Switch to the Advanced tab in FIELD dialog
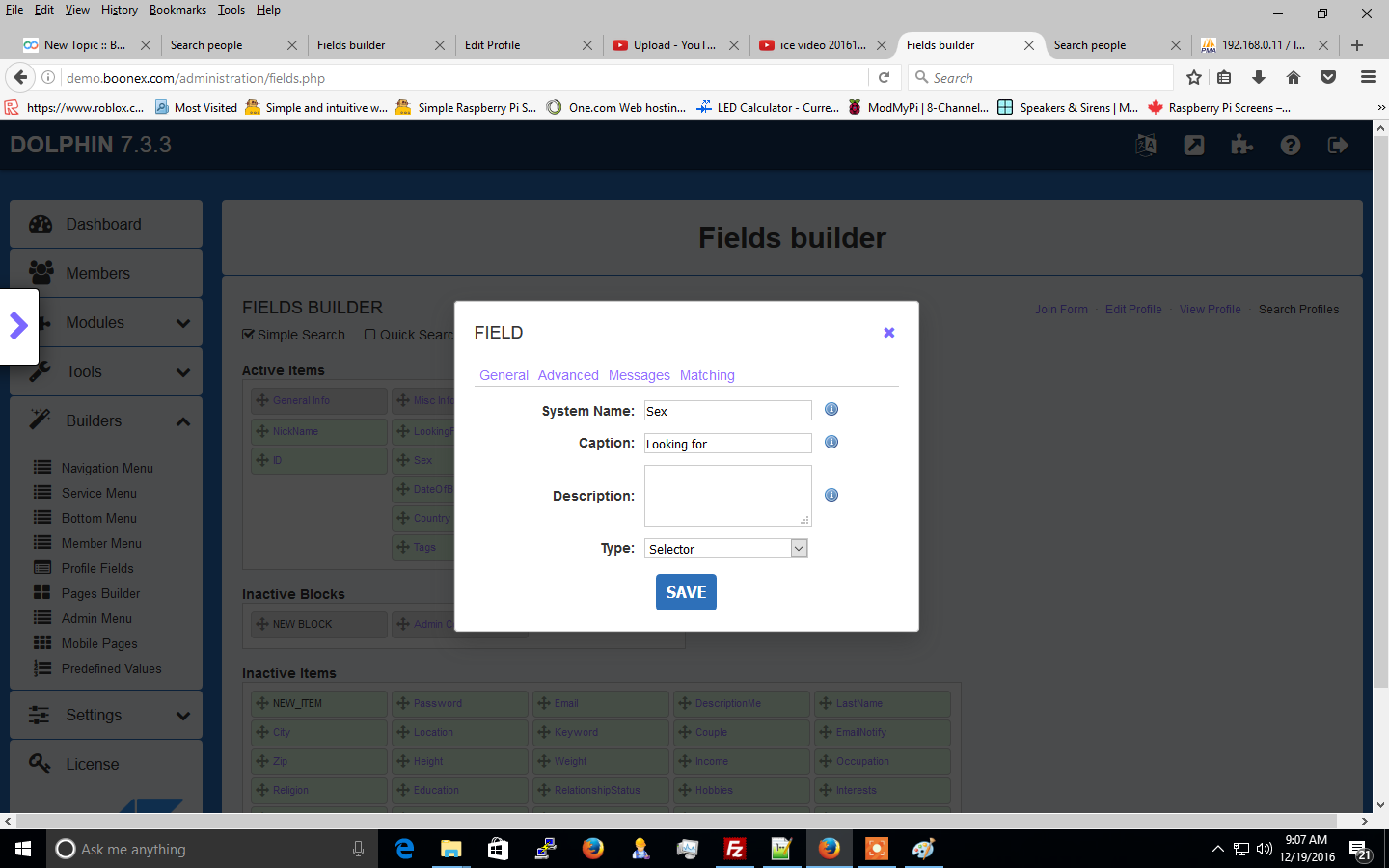1389x868 pixels. click(x=568, y=375)
